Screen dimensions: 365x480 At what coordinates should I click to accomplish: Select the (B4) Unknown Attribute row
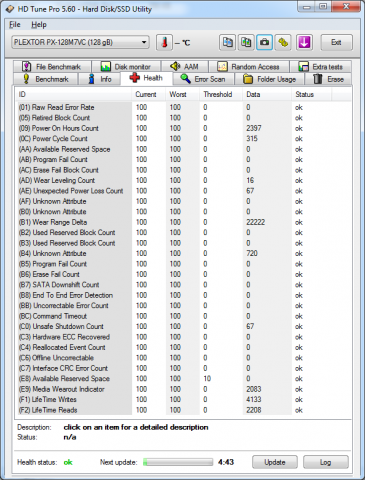click(x=183, y=253)
